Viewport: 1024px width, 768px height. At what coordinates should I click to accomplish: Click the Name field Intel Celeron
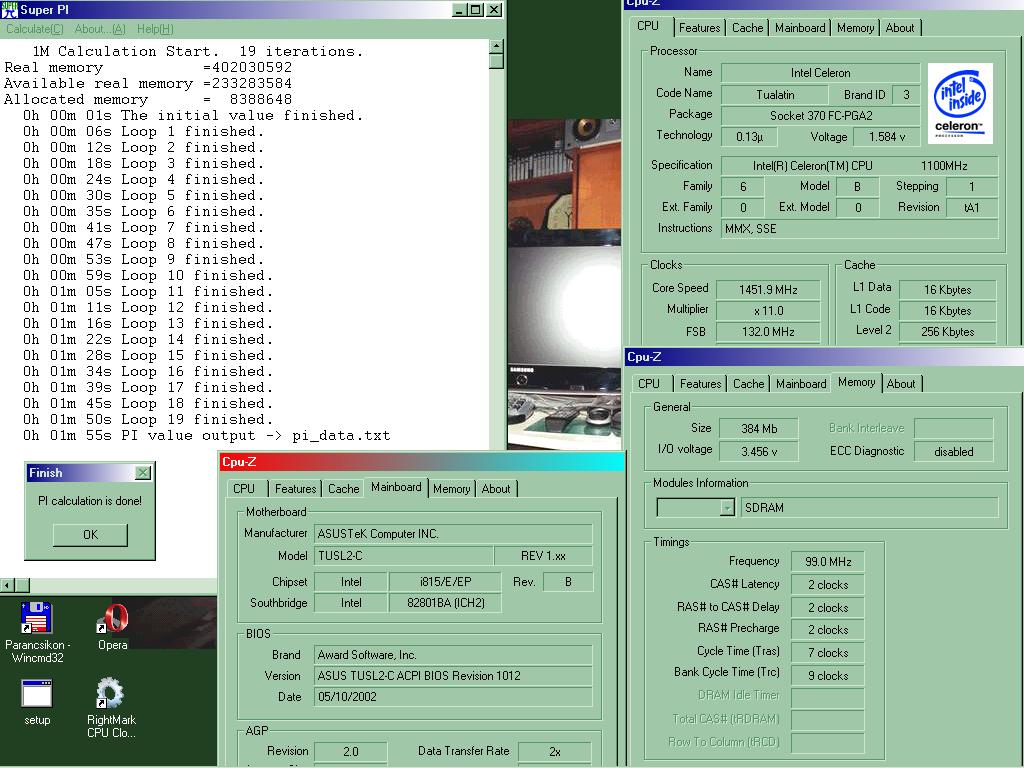[x=820, y=72]
